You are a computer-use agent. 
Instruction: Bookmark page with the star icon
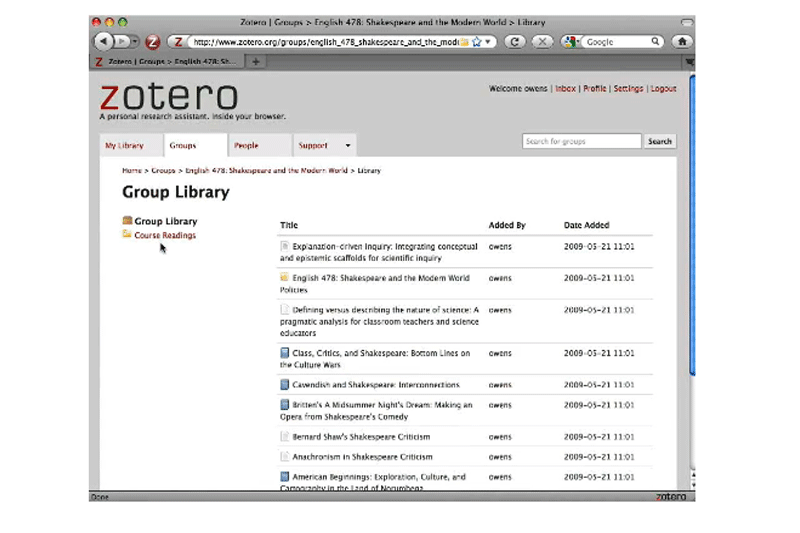477,42
